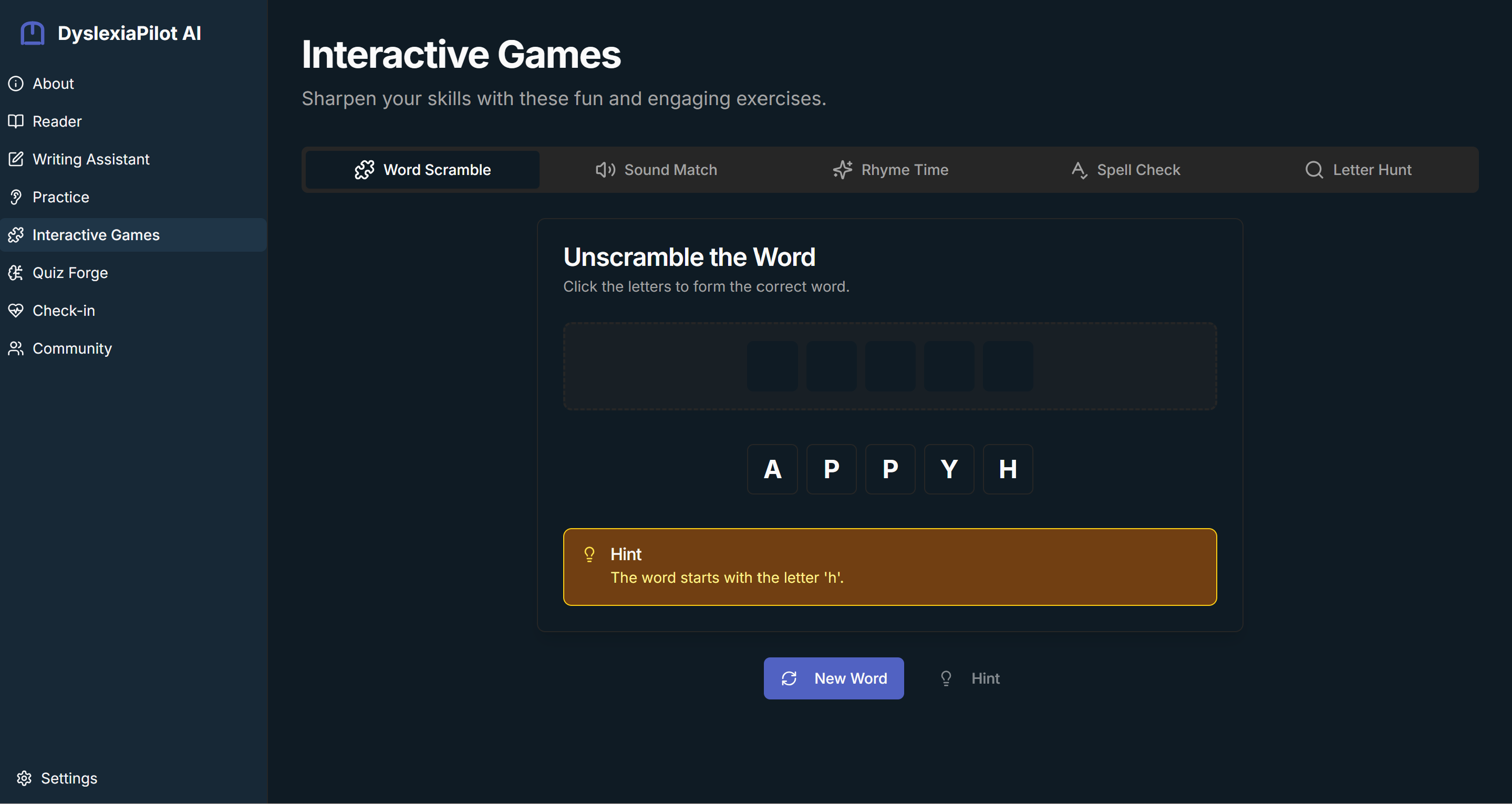Open Interactive Games in the sidebar
The width and height of the screenshot is (1512, 804).
click(x=96, y=235)
